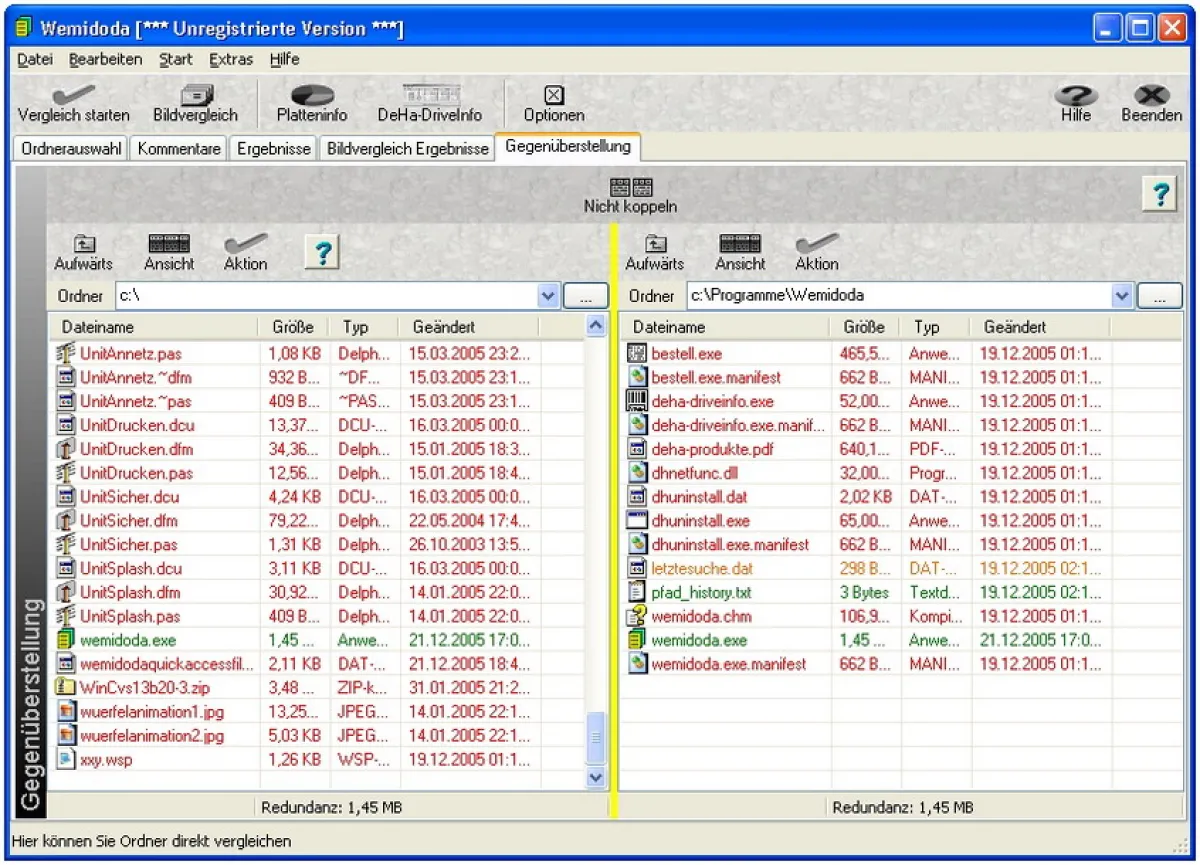Switch to the Ergebnisse tab
This screenshot has width=1200, height=865.
(274, 148)
